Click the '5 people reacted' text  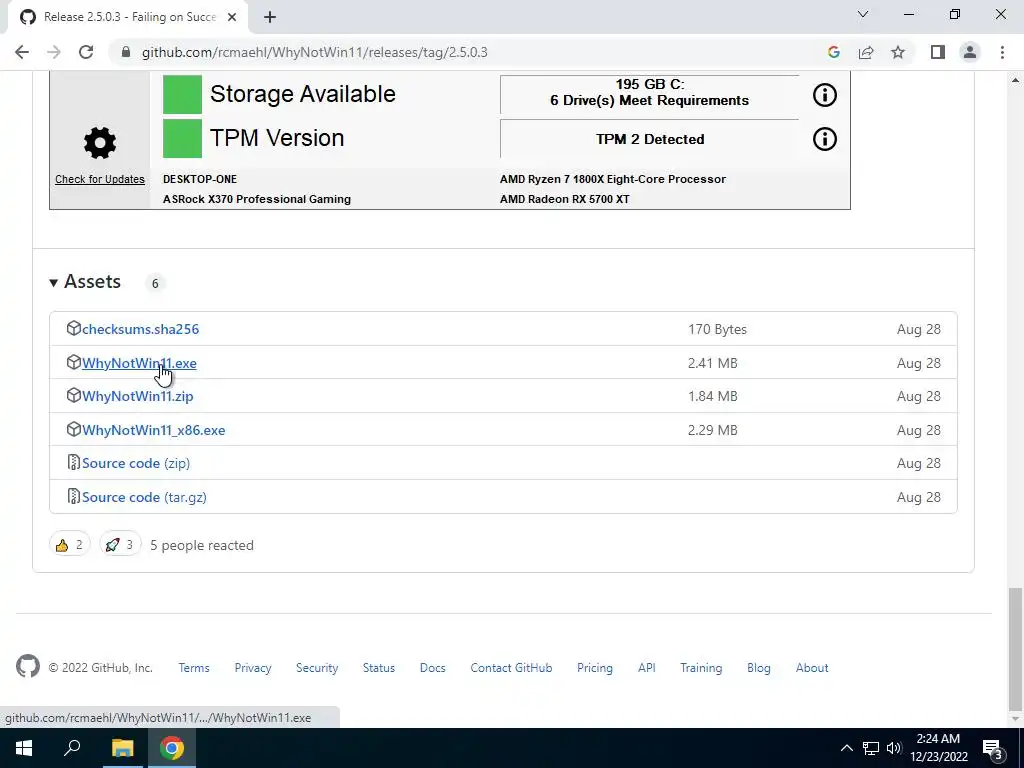(x=202, y=545)
